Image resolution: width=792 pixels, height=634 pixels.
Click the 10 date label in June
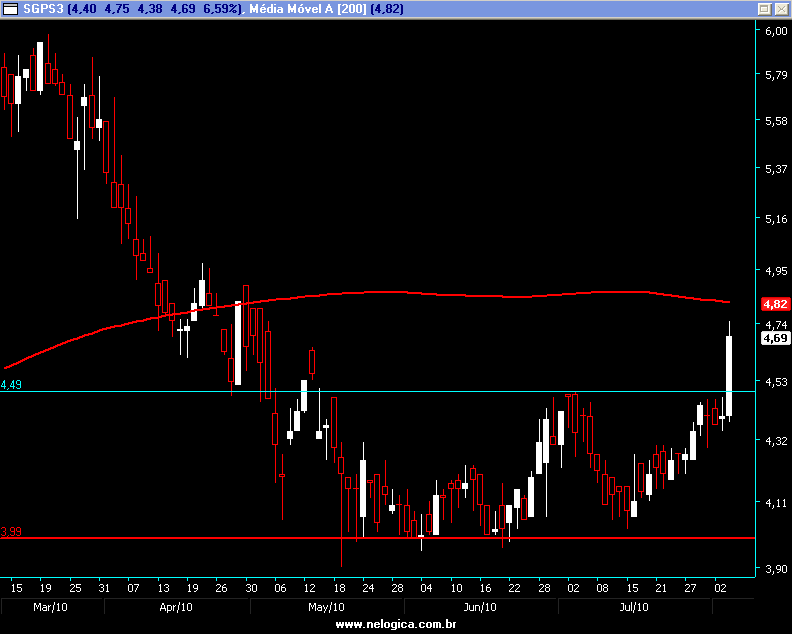point(457,588)
